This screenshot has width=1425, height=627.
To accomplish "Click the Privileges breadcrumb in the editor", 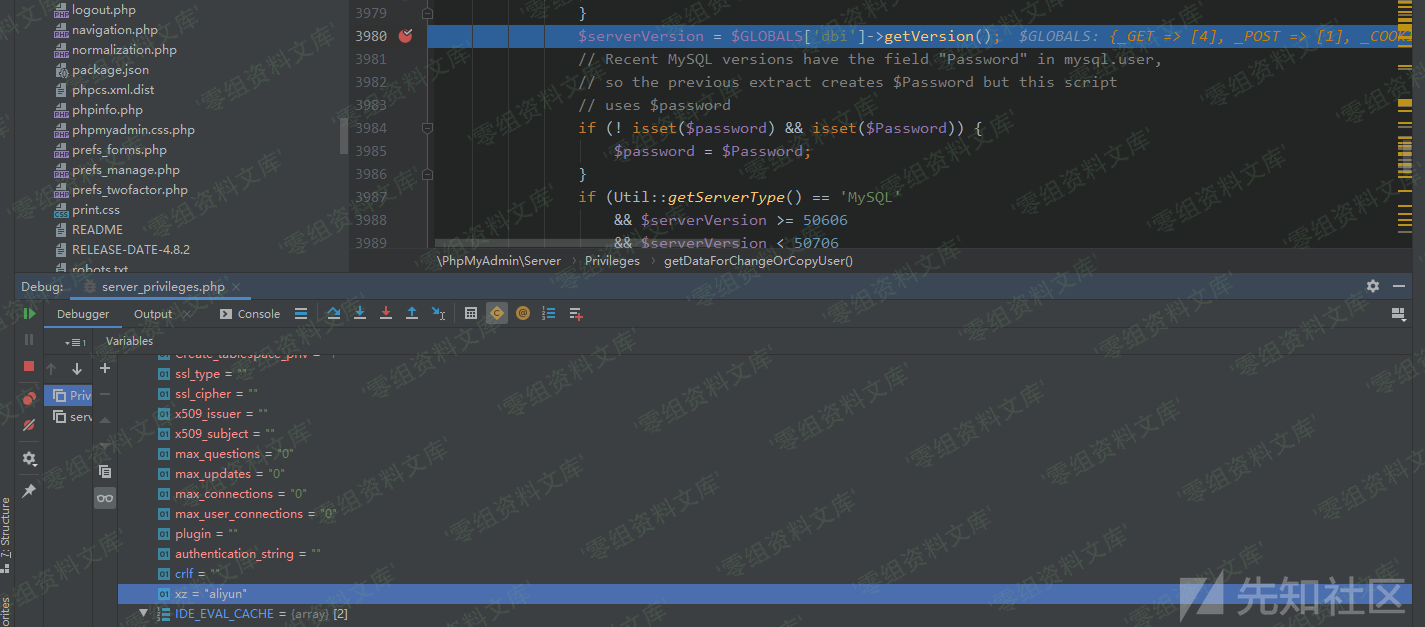I will (612, 261).
